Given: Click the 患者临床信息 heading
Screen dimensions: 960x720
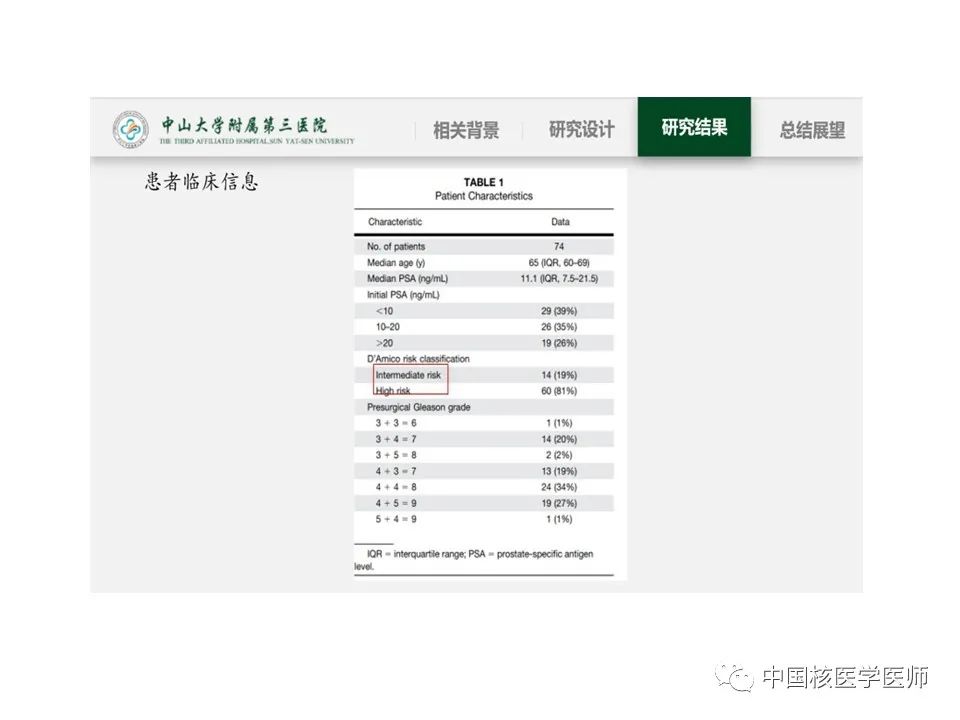Looking at the screenshot, I should 201,181.
